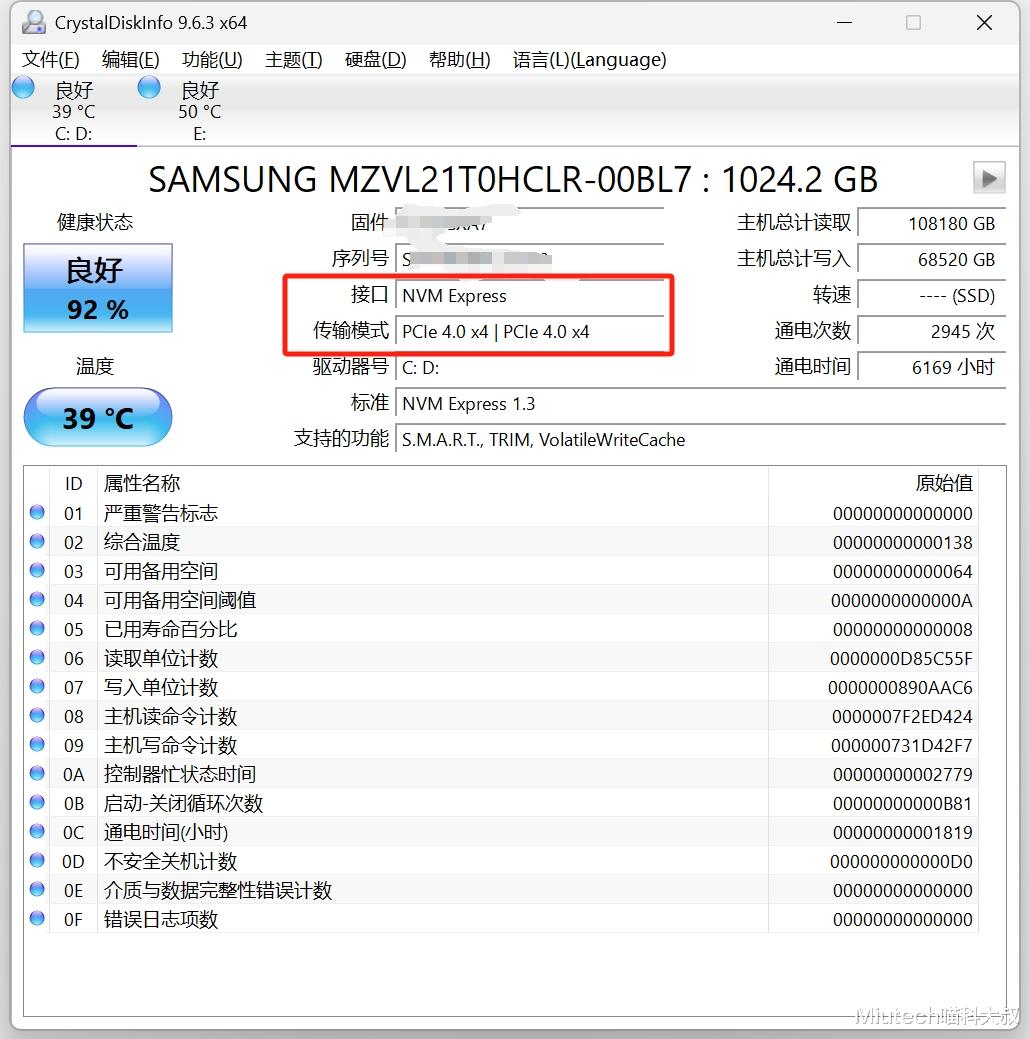Click the 良好 92 % health status button
This screenshot has width=1030, height=1039.
point(98,288)
